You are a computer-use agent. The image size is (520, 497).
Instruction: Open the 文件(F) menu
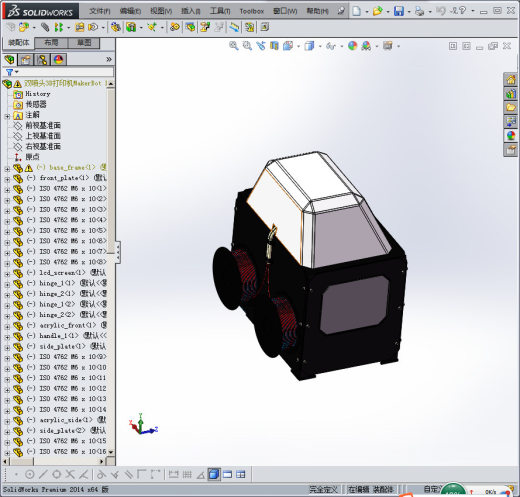(100, 11)
